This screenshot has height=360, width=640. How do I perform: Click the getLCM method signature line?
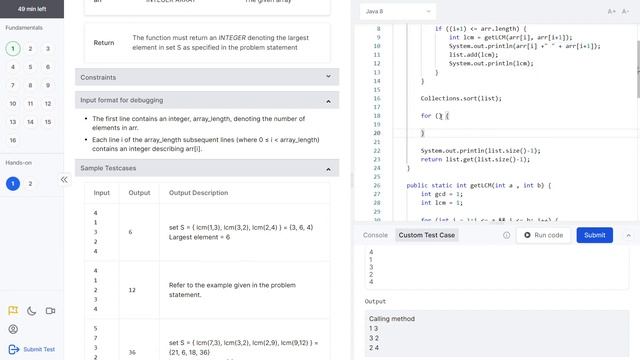[479, 185]
